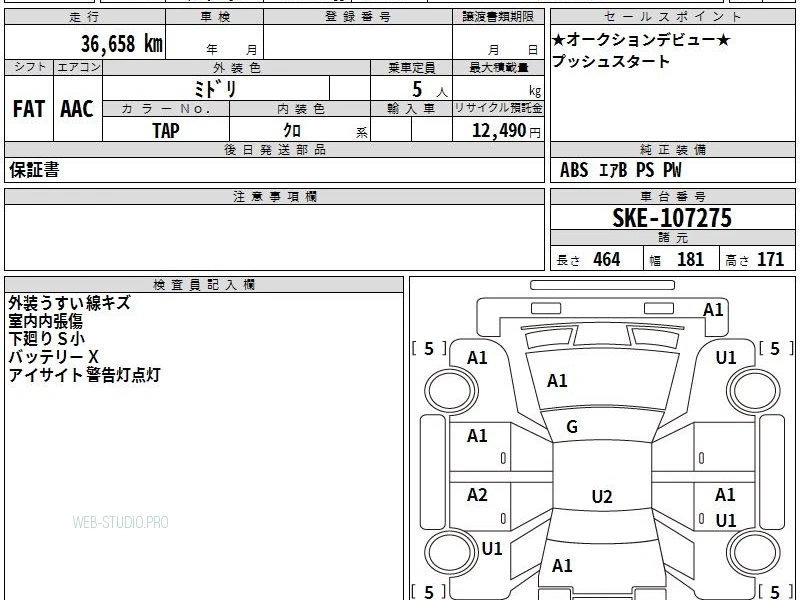Screen dimensions: 800x600
Task: Select the プッシュスタート sales point line
Action: point(611,61)
